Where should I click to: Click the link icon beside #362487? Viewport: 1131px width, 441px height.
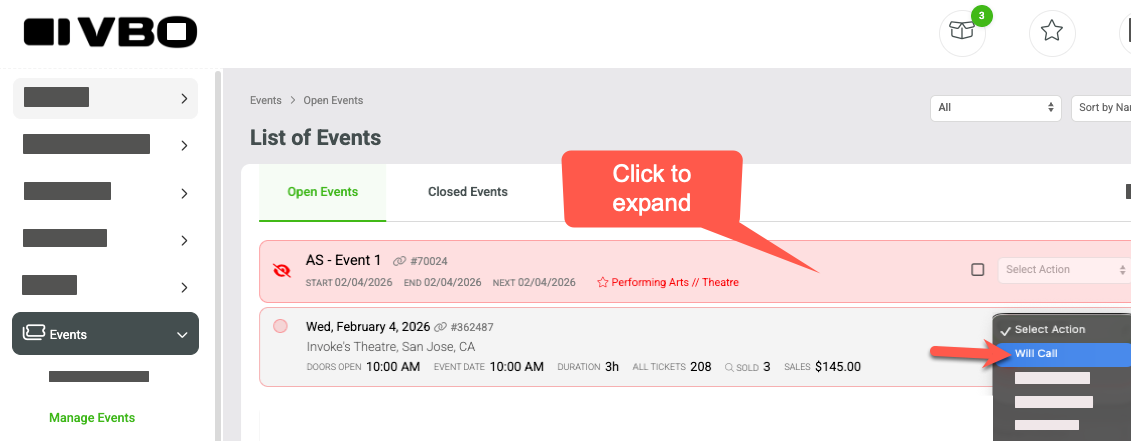click(x=441, y=327)
